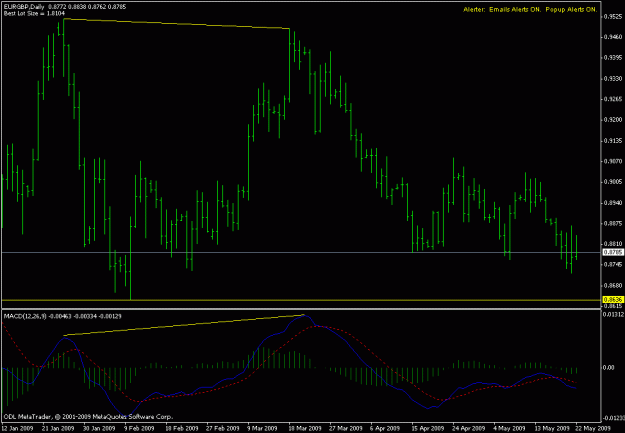Click the 9 Feb 2009 date label
Image resolution: width=625 pixels, height=433 pixels.
pos(140,429)
